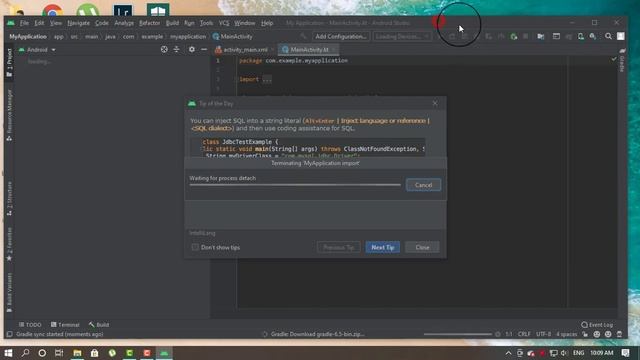640x360 pixels.
Task: Open the File menu
Action: pos(24,23)
